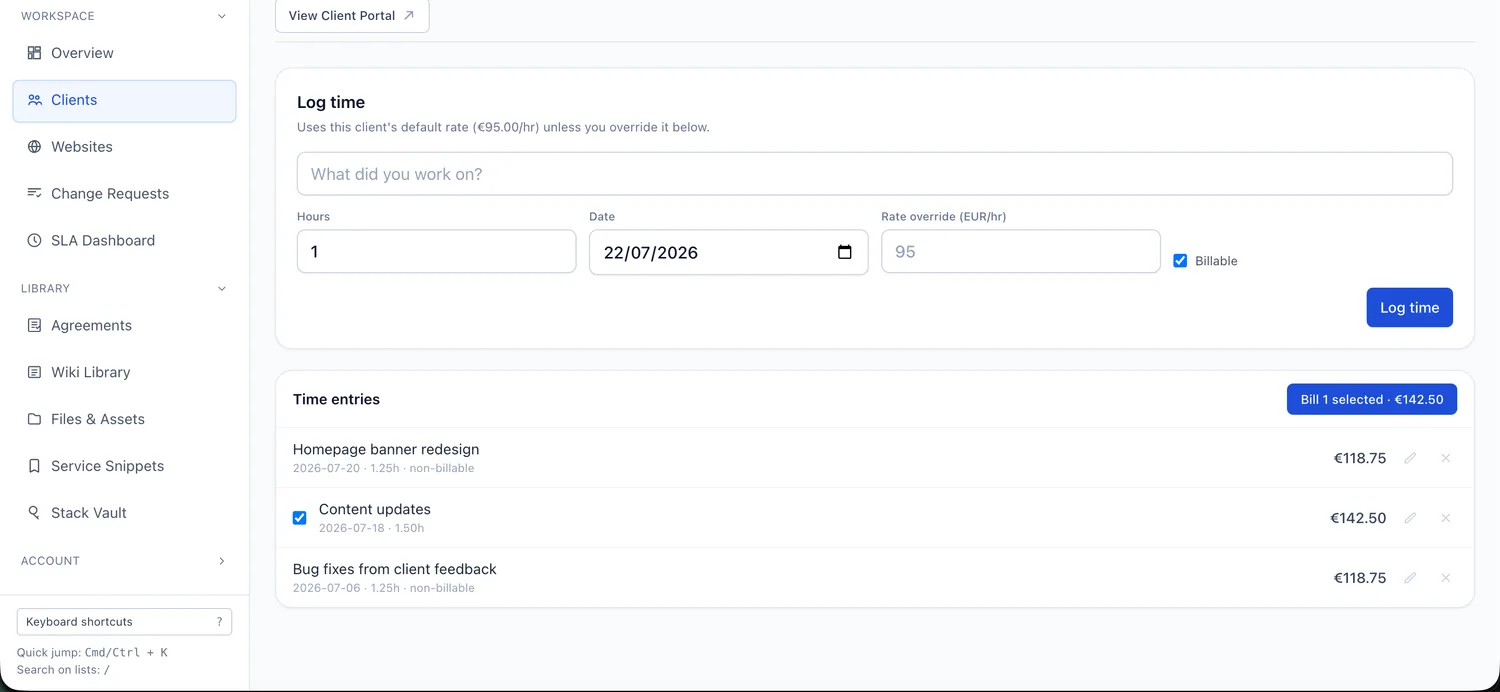Image resolution: width=1500 pixels, height=692 pixels.
Task: Open the Overview page
Action: (124, 53)
